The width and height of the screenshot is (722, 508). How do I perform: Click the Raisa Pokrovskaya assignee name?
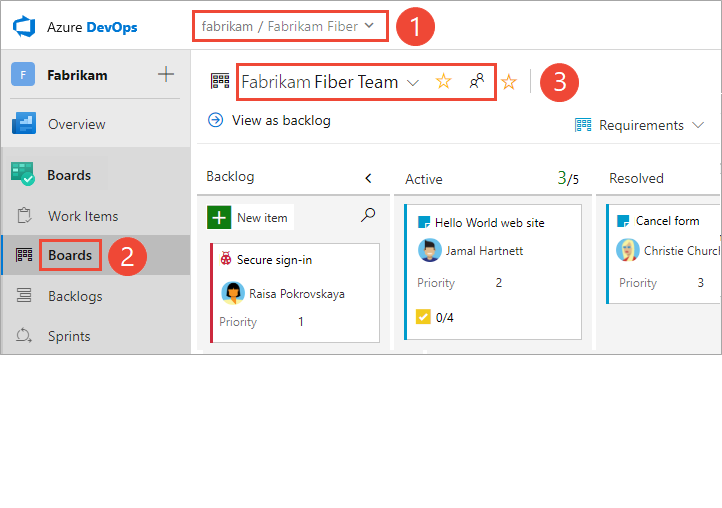(x=297, y=294)
